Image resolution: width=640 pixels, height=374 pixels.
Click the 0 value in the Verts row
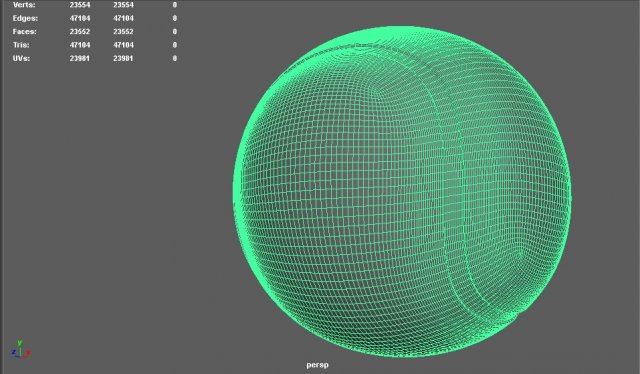(x=175, y=5)
